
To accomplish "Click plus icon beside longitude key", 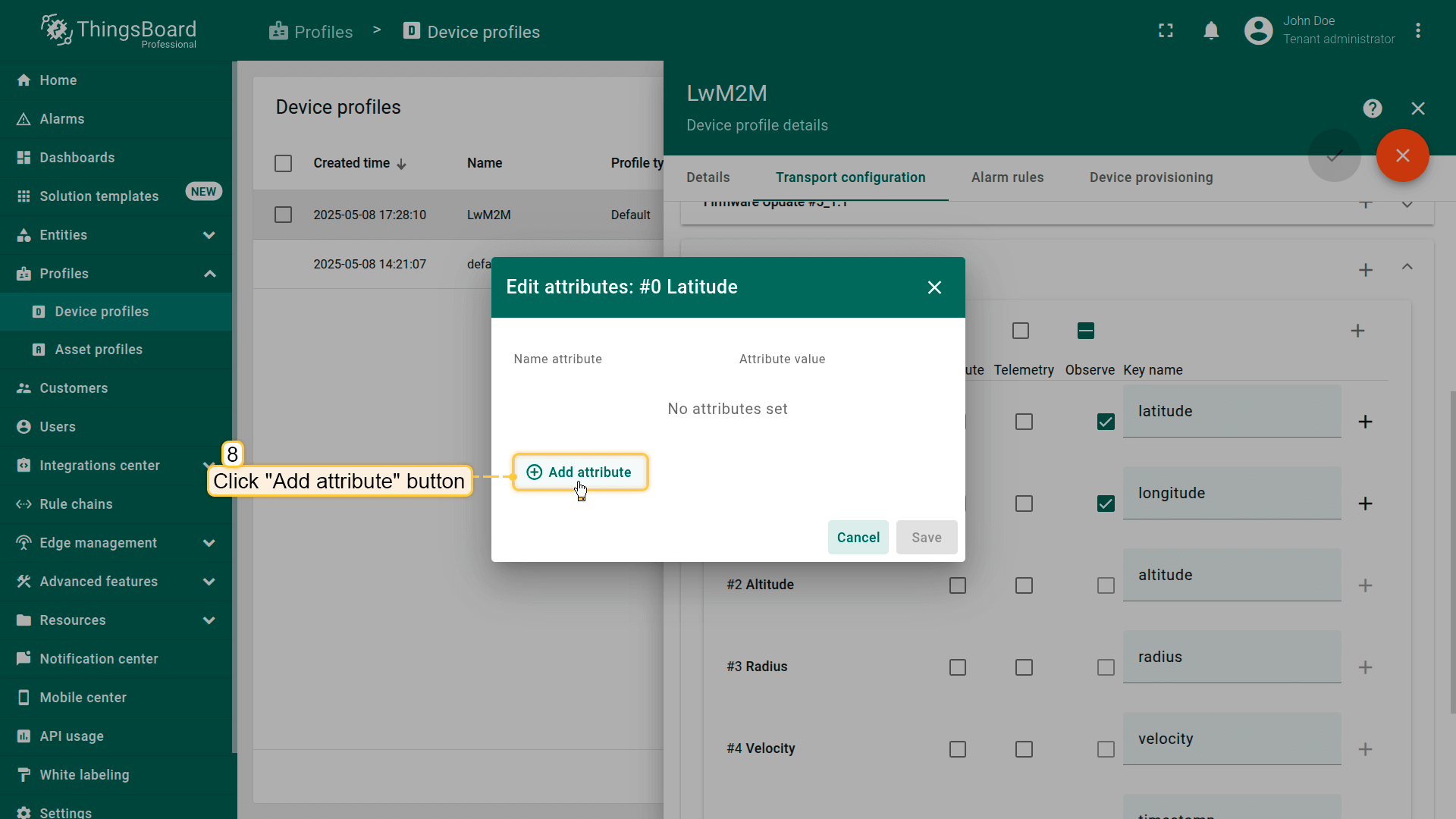I will pyautogui.click(x=1365, y=504).
